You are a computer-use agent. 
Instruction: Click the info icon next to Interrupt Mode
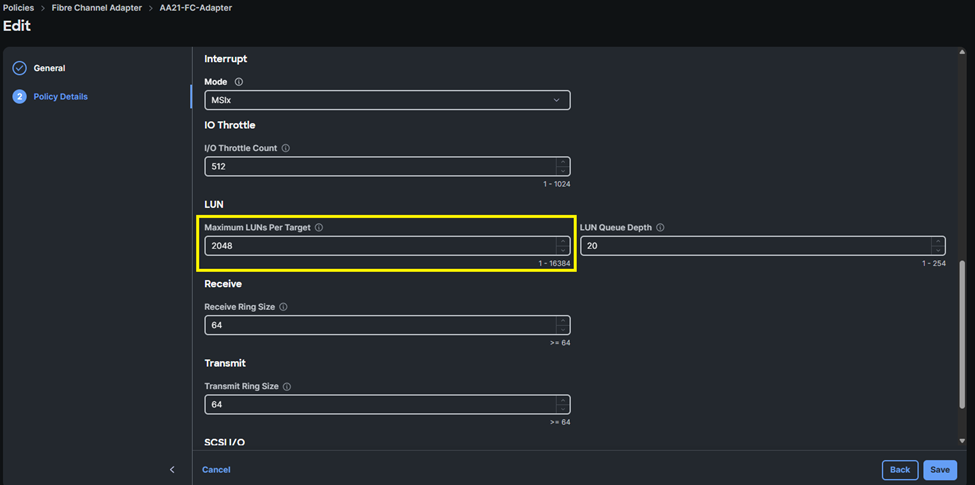tap(239, 82)
